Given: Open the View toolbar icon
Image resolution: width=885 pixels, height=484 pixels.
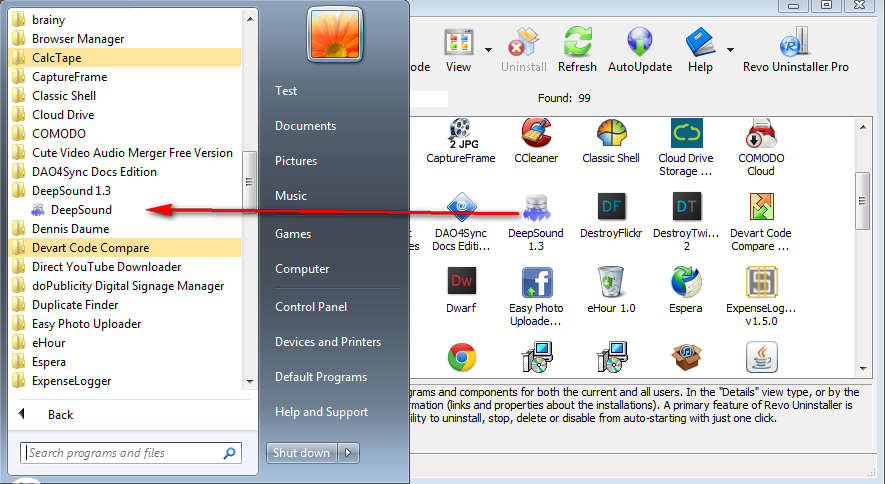Looking at the screenshot, I should pos(458,42).
